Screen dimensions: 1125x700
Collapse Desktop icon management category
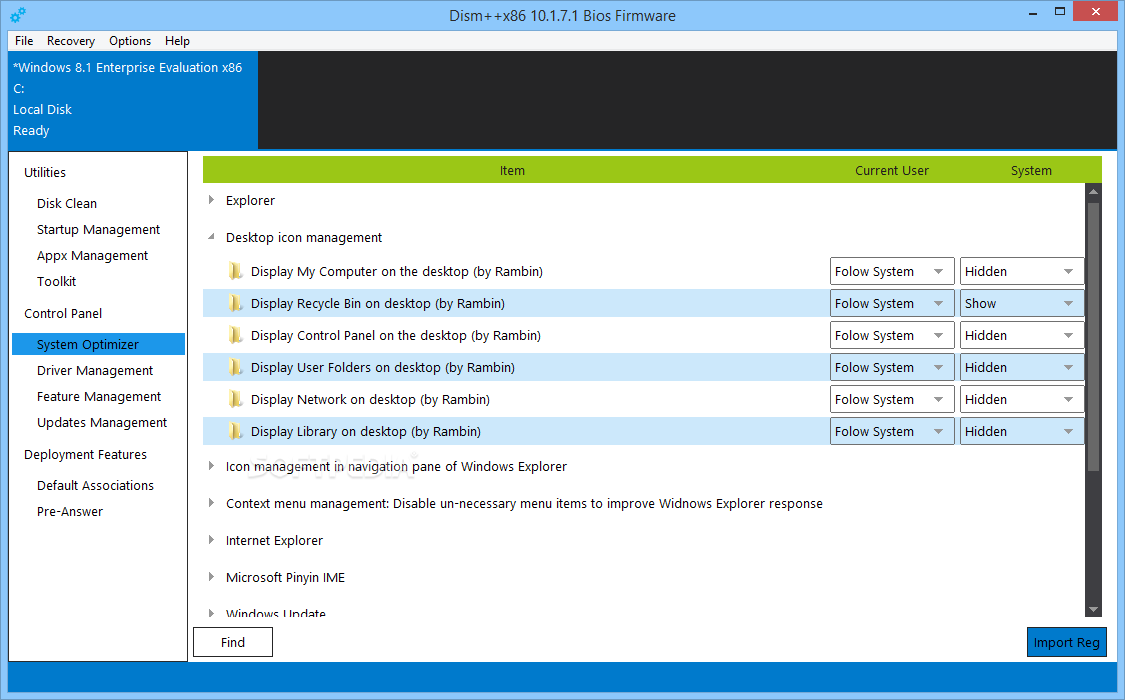[211, 237]
